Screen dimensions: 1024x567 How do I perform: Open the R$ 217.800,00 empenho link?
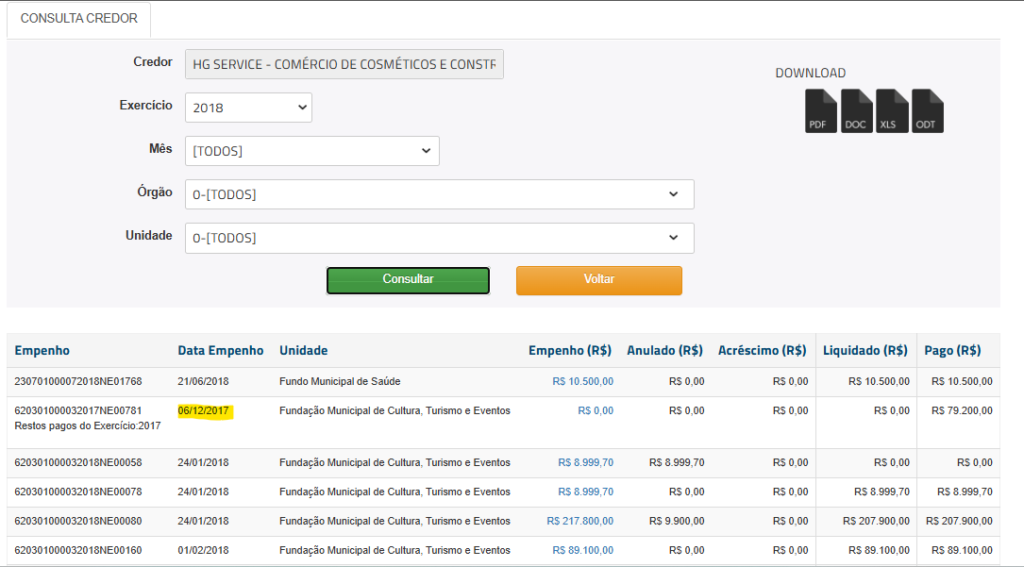[x=580, y=521]
